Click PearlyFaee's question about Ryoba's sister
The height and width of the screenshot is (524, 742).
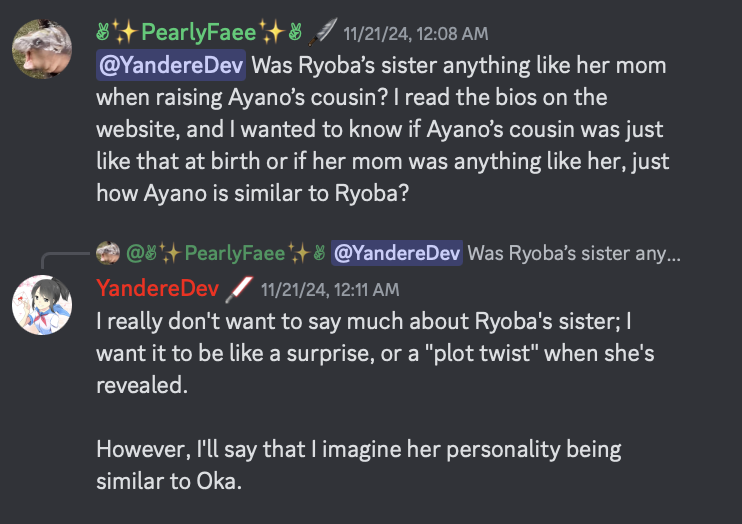click(x=380, y=130)
